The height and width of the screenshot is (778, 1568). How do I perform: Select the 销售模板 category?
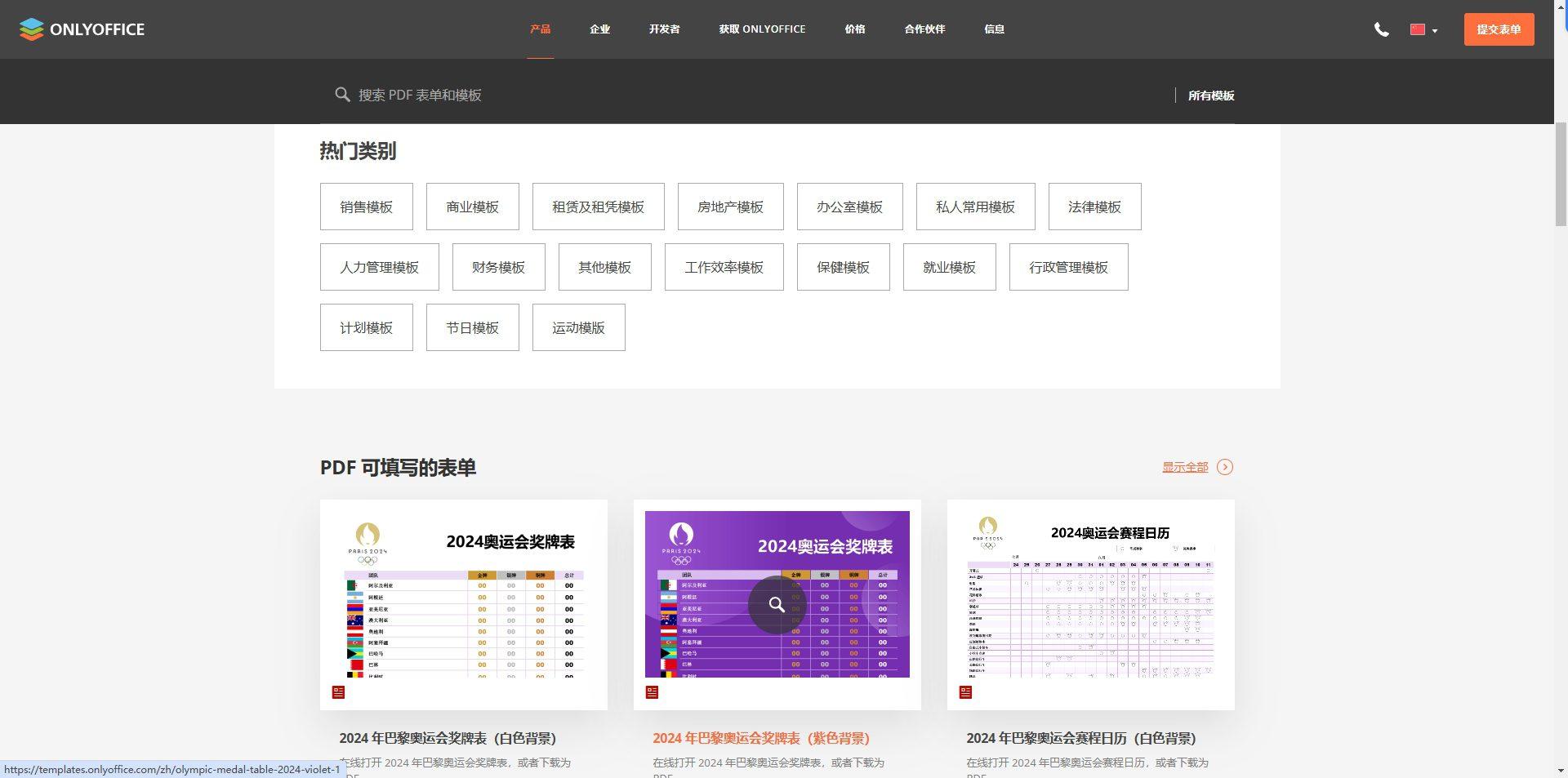click(366, 207)
